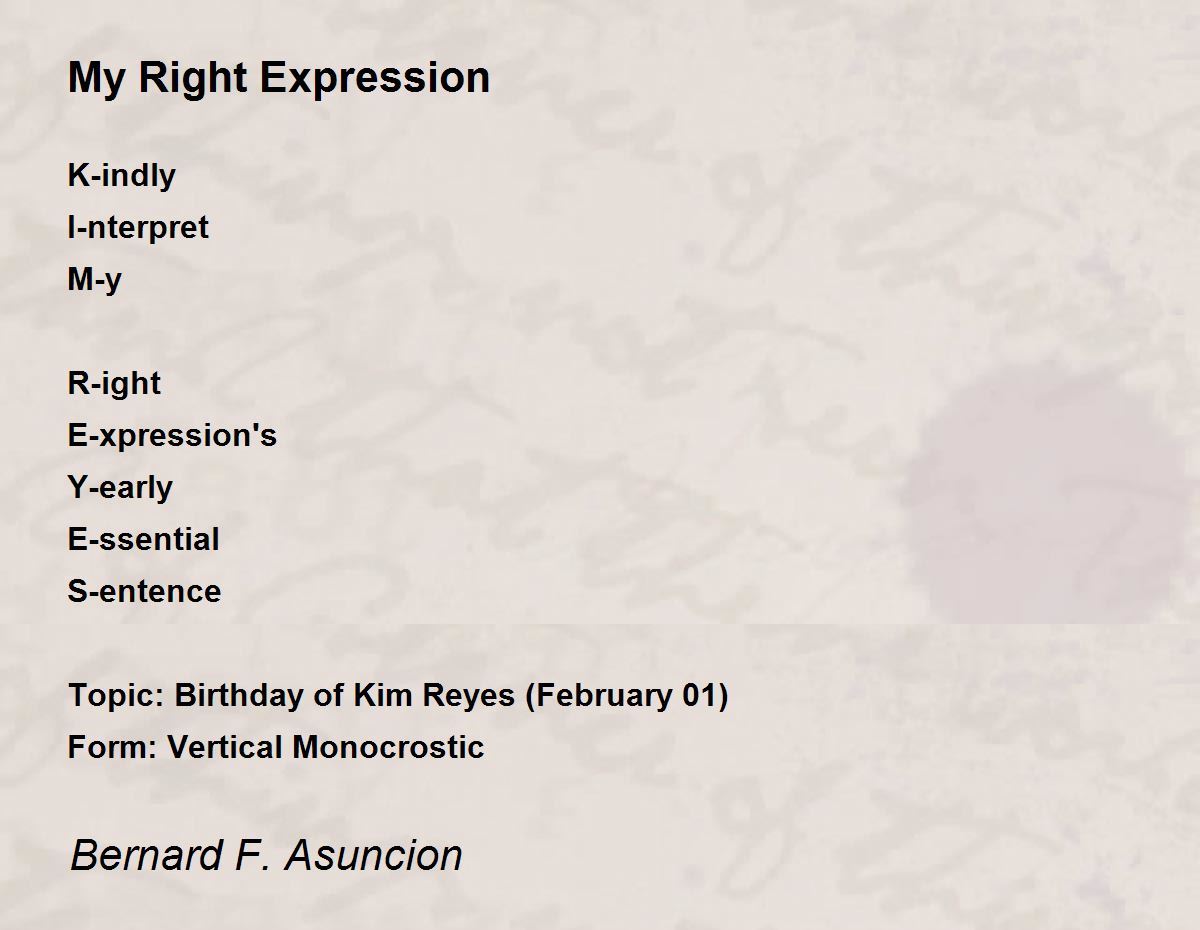The image size is (1200, 930).
Task: Click the author name Bernard F. Asuncion
Action: tap(266, 856)
